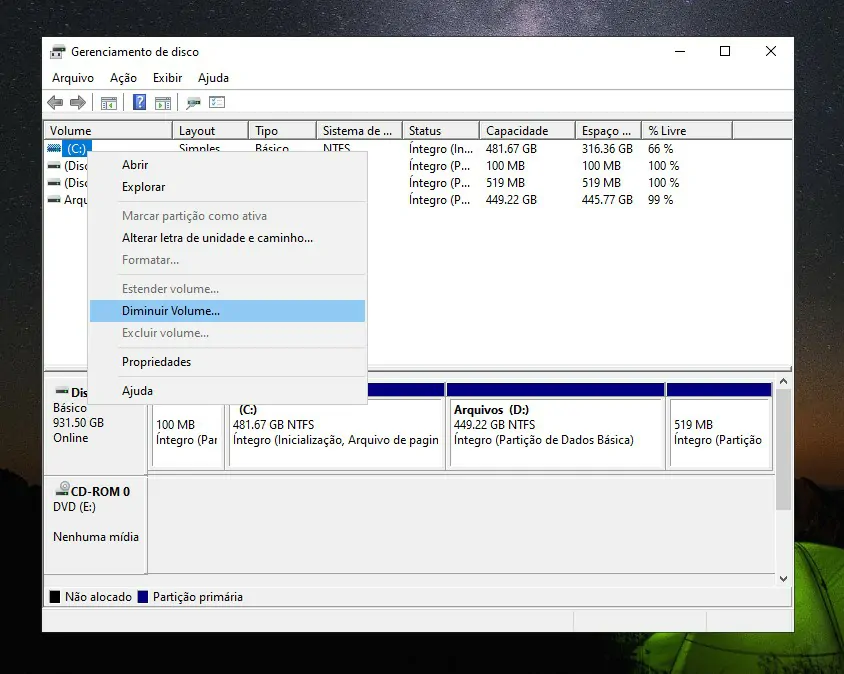The image size is (844, 674).
Task: Click the 481.67 GB capacity cell
Action: click(511, 149)
